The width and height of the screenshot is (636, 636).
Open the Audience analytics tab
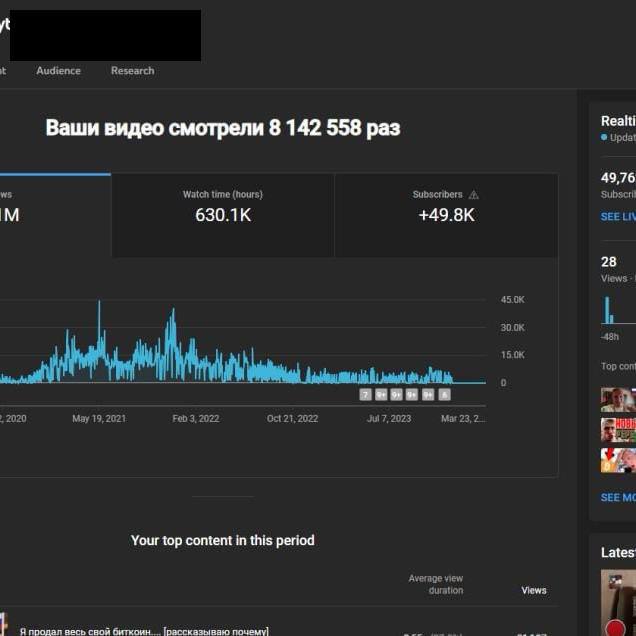(58, 71)
